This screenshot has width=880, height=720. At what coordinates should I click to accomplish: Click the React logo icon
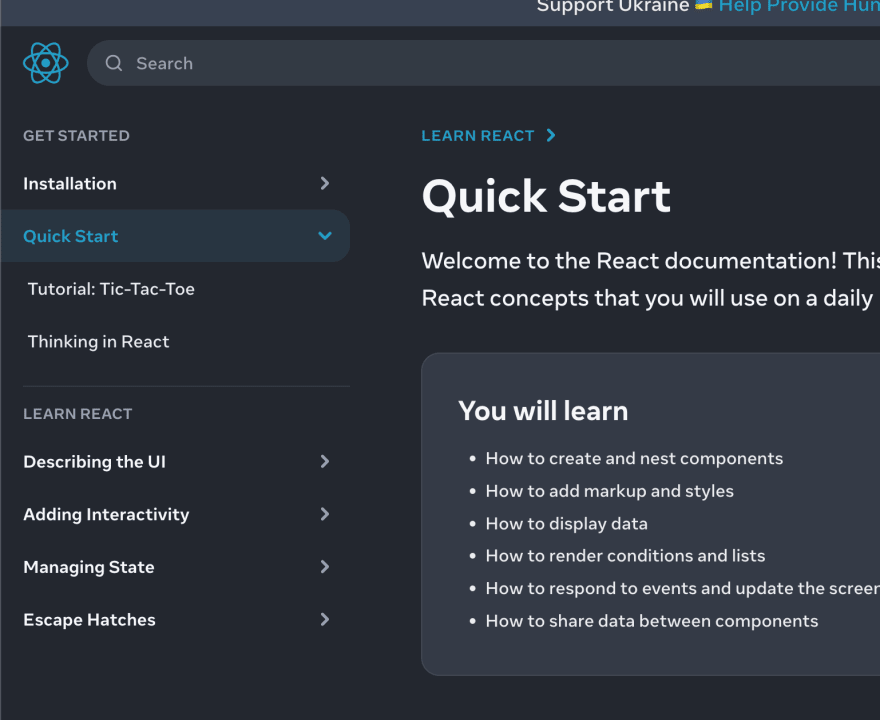(46, 63)
